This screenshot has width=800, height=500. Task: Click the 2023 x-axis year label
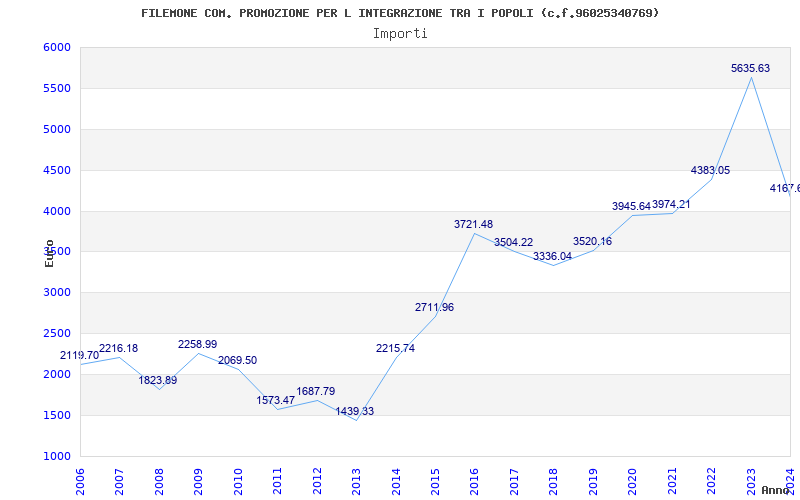coord(751,481)
